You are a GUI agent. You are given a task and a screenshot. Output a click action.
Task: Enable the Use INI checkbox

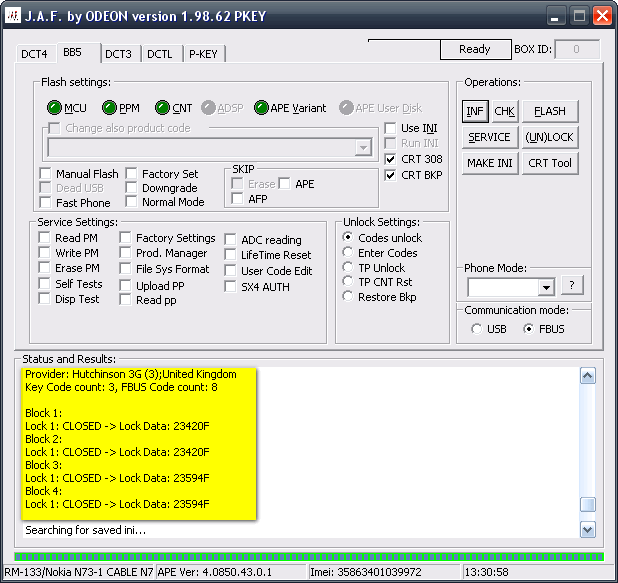click(390, 128)
